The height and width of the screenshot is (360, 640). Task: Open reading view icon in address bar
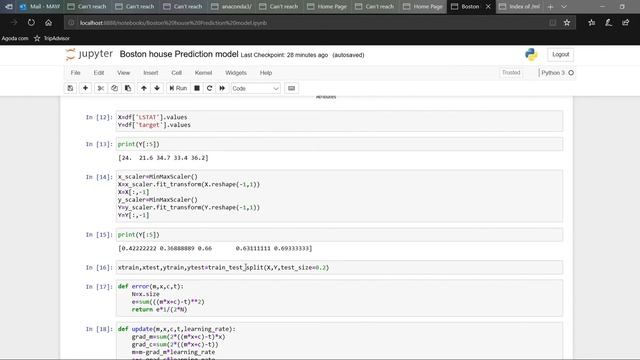[552, 23]
